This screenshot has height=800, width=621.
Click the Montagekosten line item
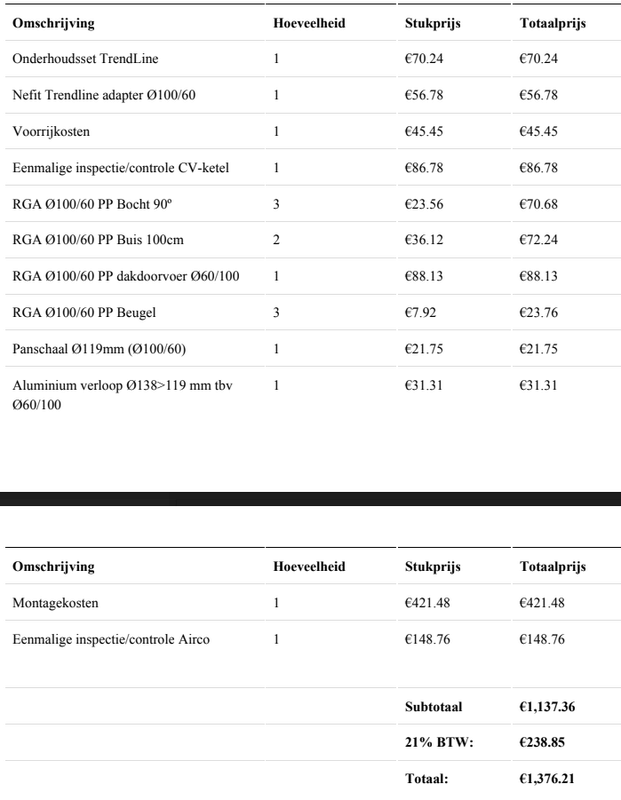[x=55, y=603]
